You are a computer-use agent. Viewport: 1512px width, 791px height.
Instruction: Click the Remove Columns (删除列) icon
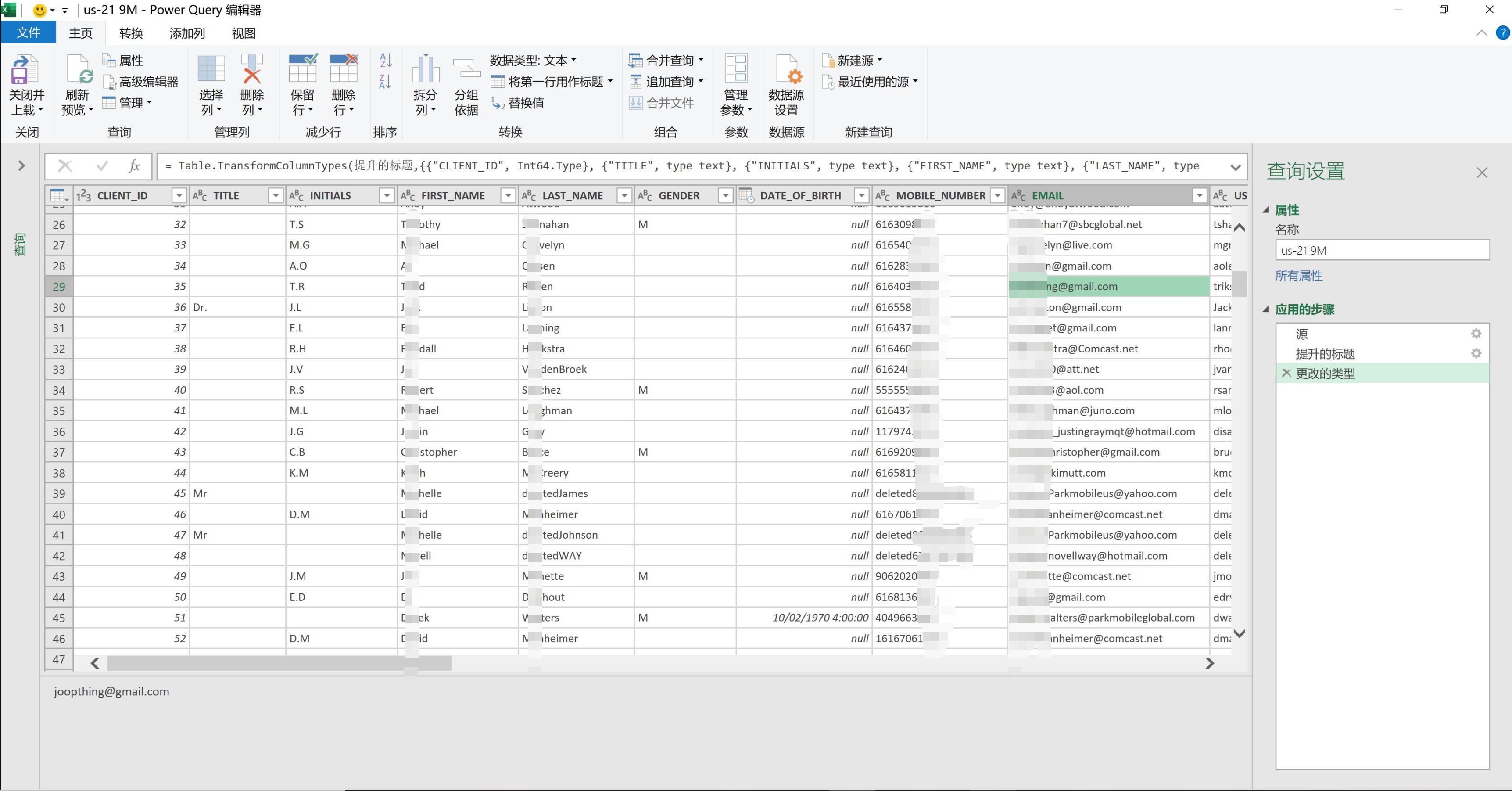coord(252,69)
